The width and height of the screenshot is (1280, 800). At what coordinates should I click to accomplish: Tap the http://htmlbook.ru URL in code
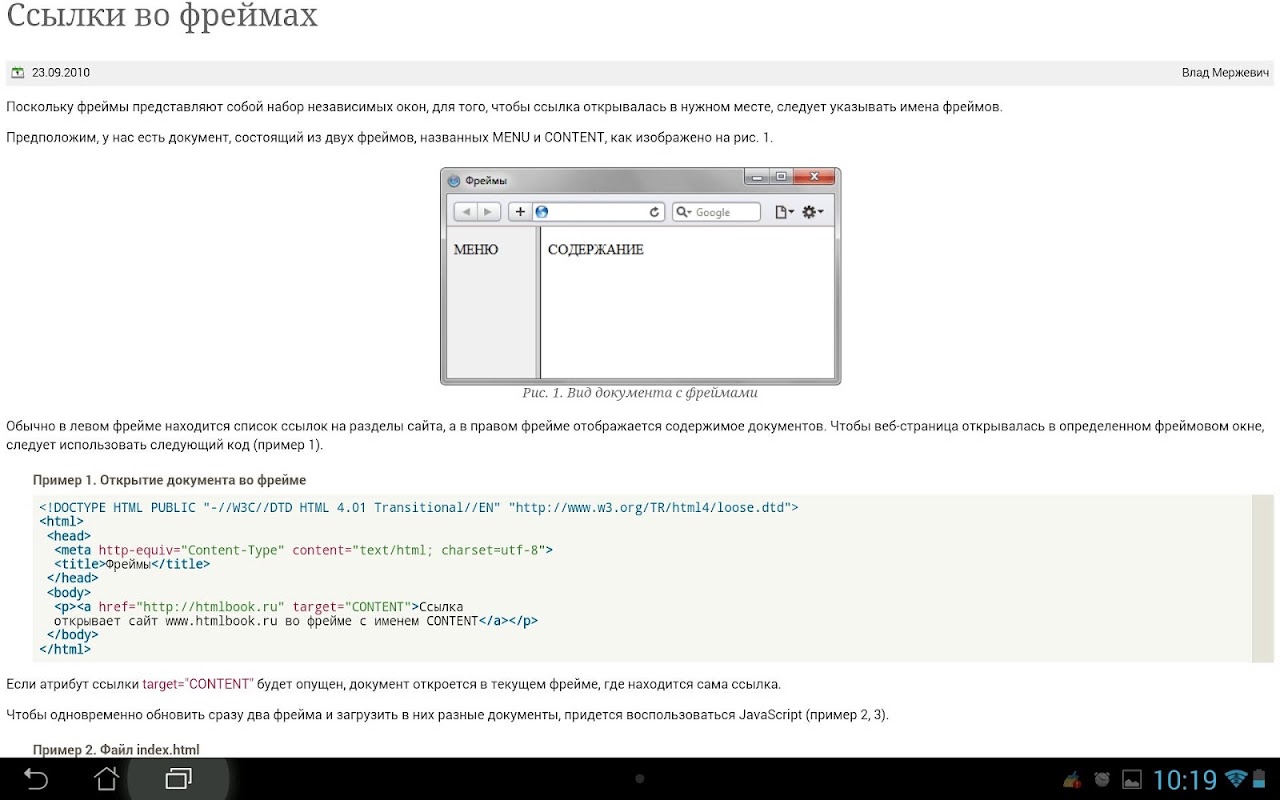pos(211,606)
